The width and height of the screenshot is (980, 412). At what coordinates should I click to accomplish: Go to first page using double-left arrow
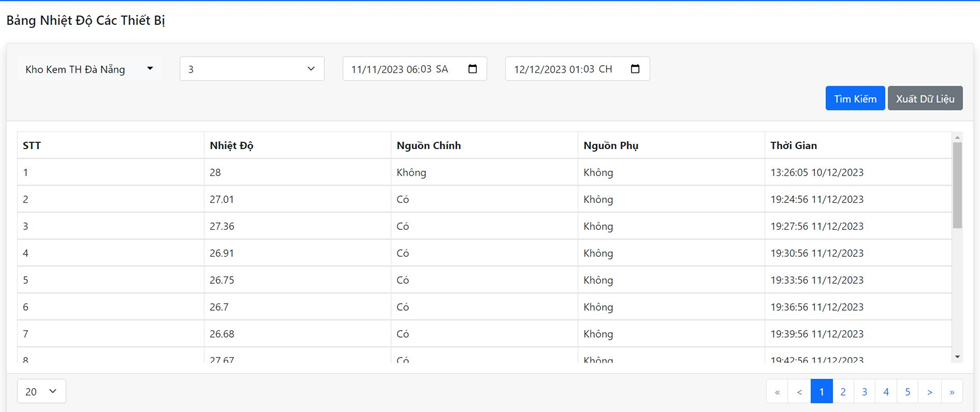(777, 392)
